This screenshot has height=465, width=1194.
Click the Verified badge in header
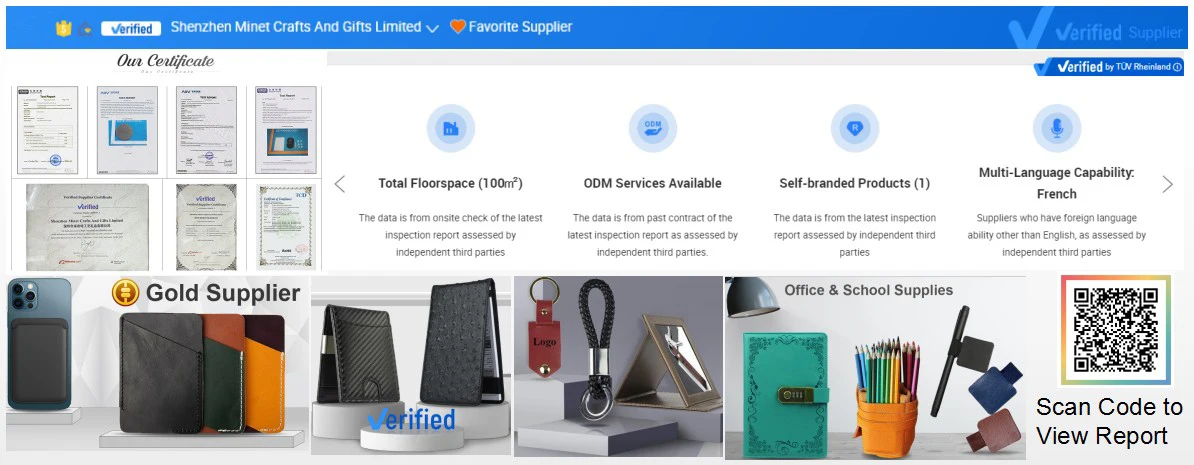click(131, 28)
